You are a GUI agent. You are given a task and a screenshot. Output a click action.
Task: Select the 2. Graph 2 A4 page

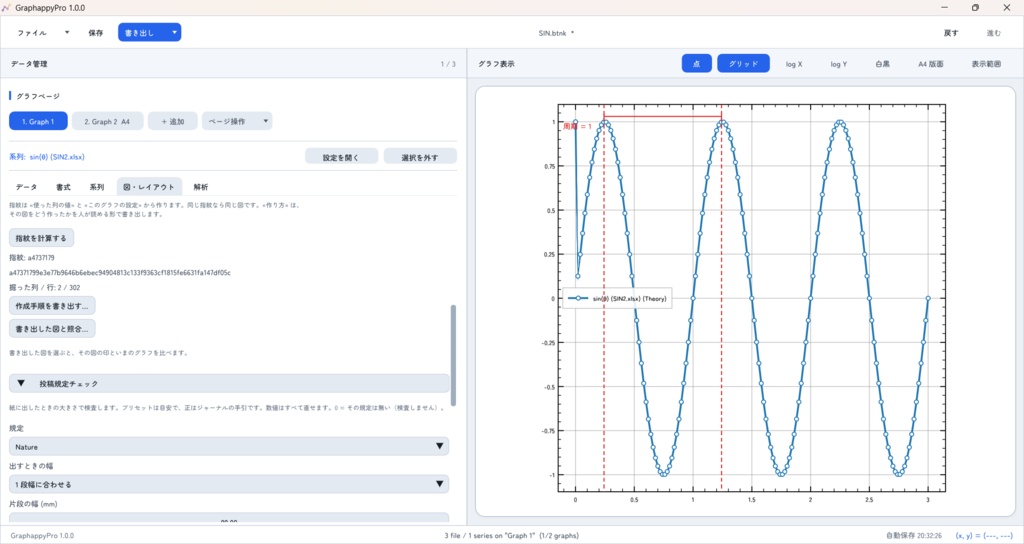(107, 121)
